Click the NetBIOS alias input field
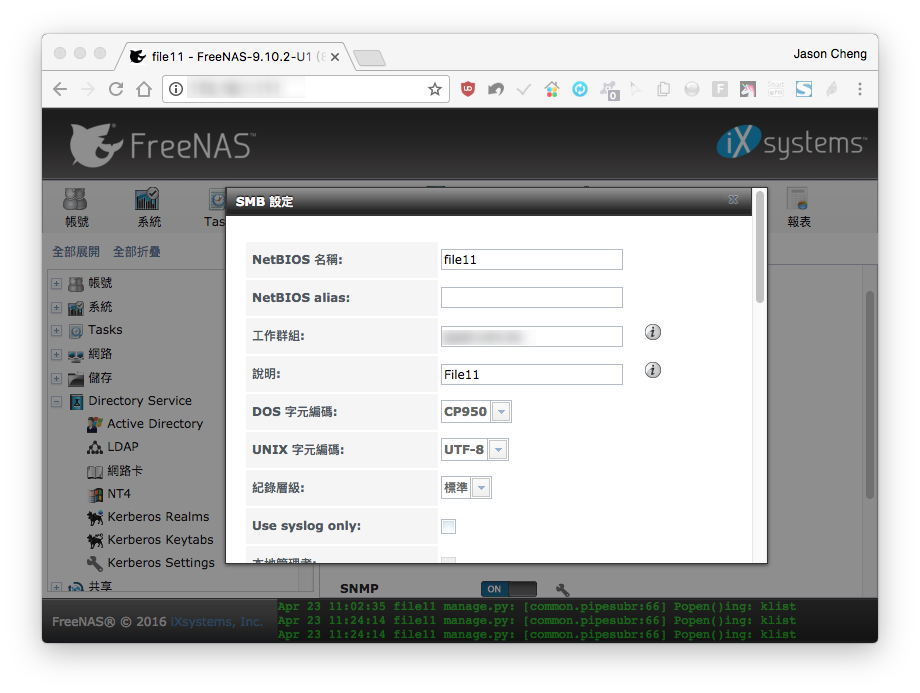 pyautogui.click(x=532, y=298)
